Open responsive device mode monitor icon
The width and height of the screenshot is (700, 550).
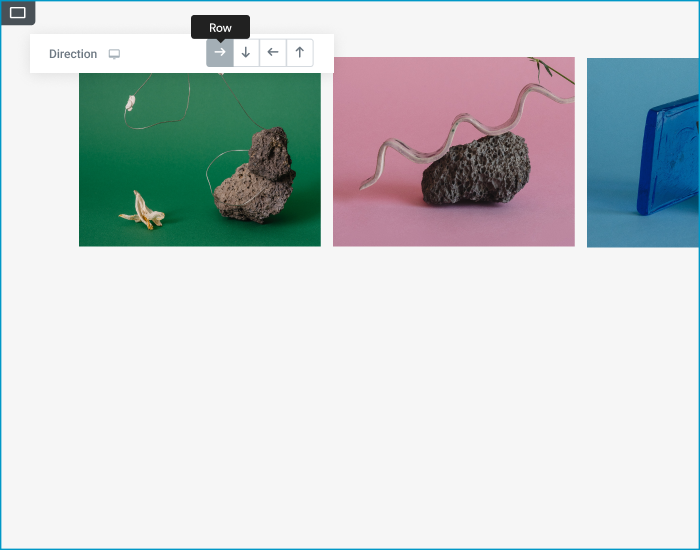(114, 54)
